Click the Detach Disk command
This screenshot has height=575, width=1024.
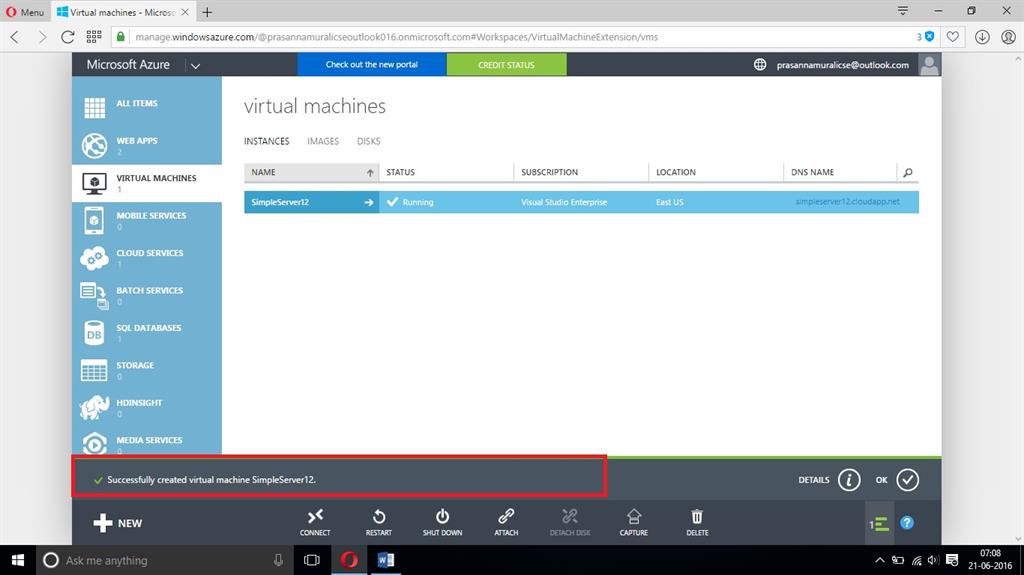point(569,523)
